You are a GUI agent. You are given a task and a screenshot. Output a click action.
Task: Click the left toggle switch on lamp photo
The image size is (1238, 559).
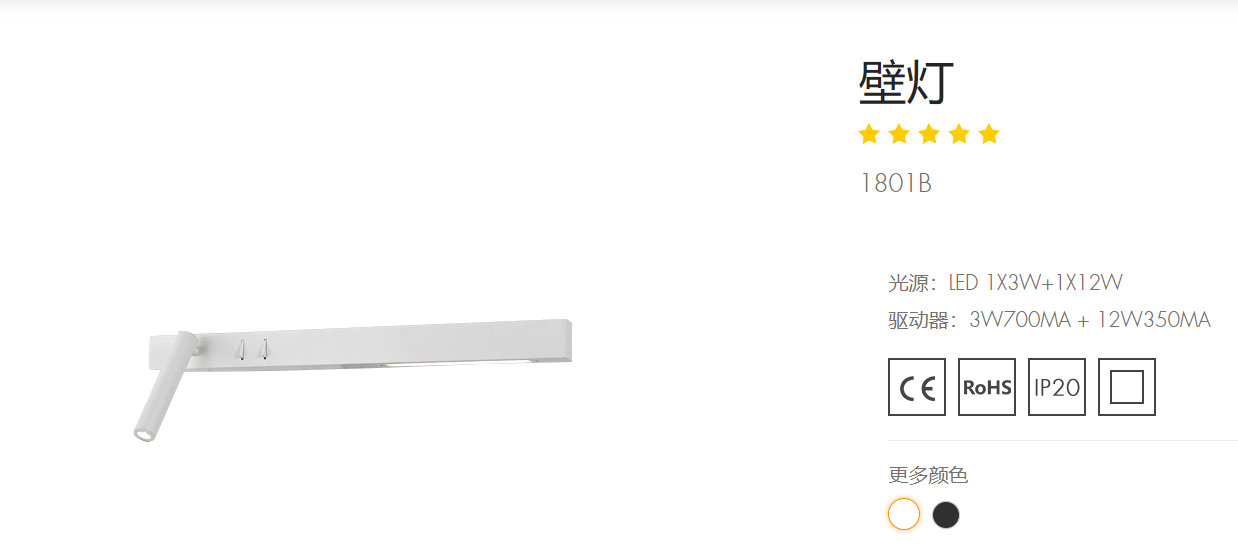[241, 348]
